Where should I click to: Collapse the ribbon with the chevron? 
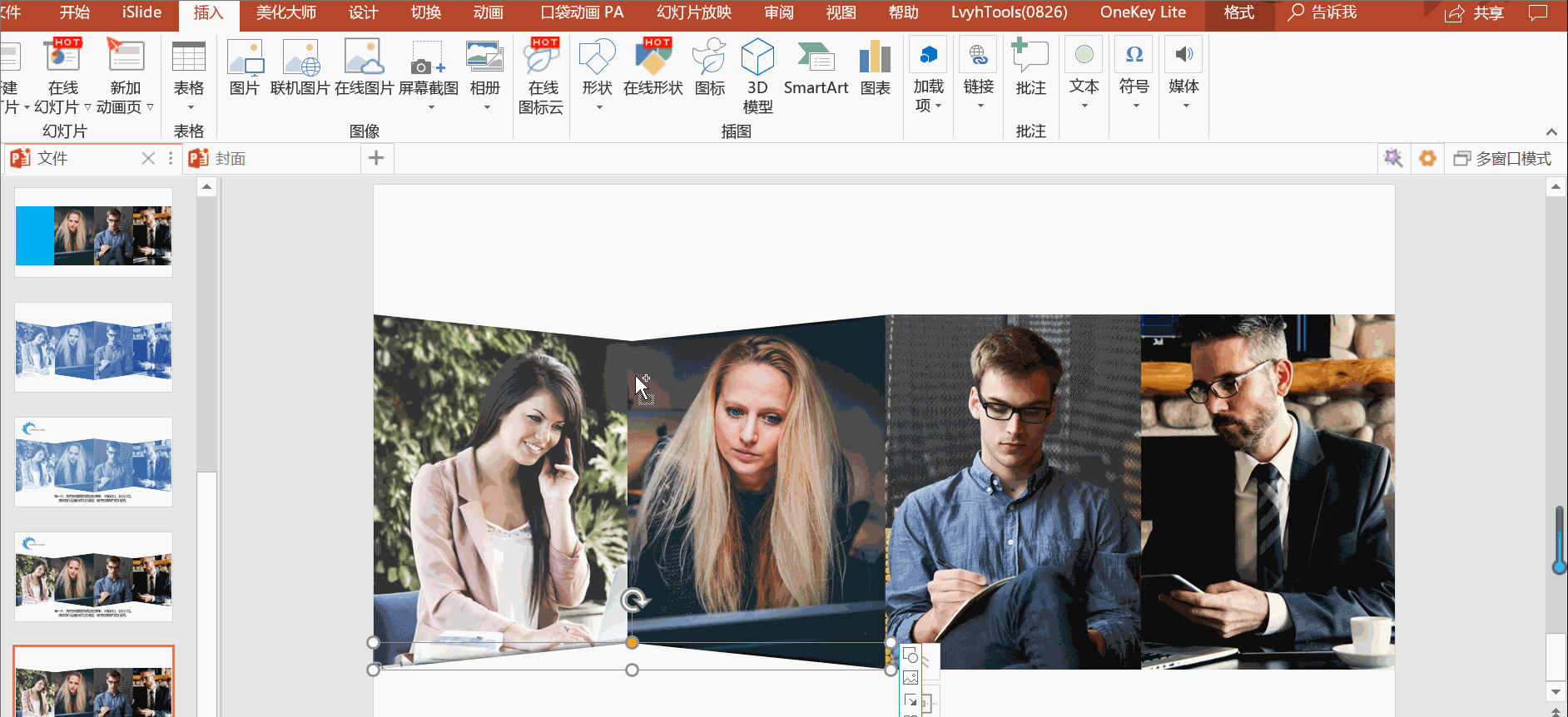point(1551,132)
